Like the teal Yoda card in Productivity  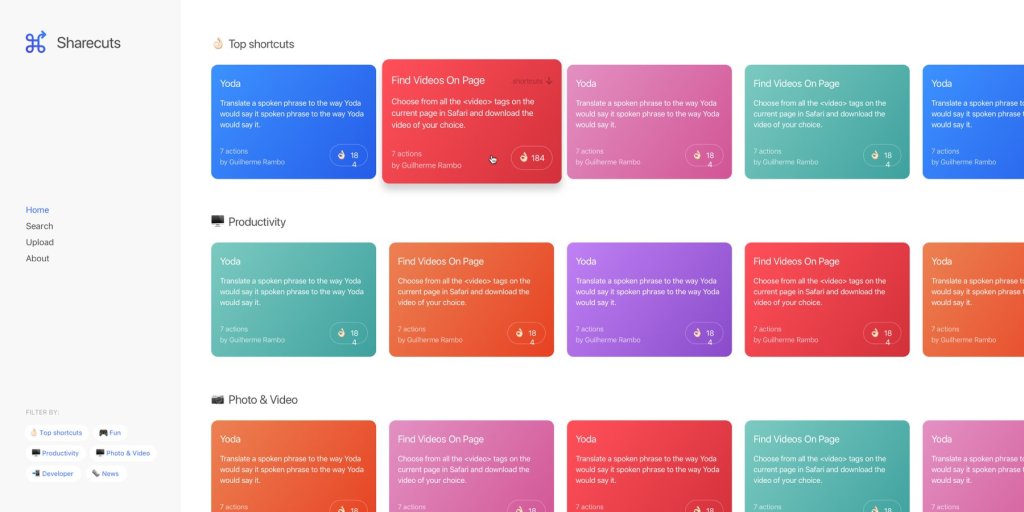[348, 333]
